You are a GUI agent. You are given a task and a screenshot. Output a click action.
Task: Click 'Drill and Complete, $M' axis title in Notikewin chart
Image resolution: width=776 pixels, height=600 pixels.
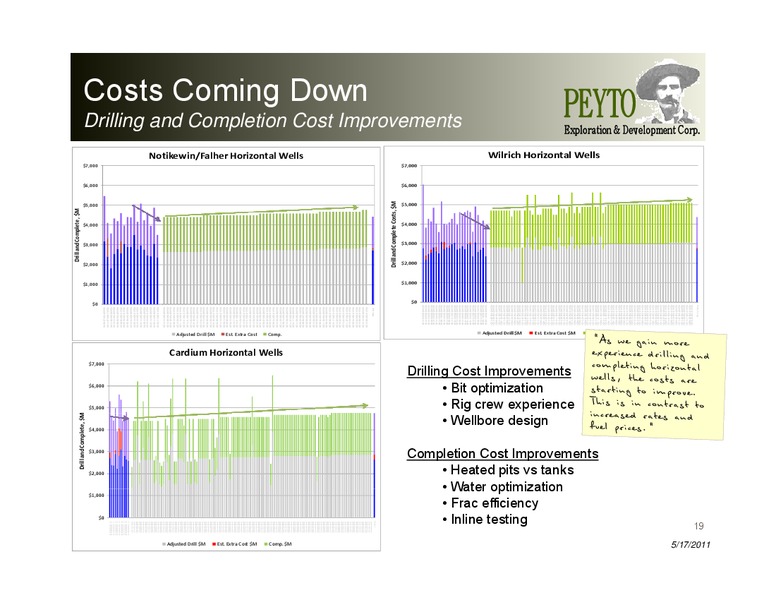77,235
